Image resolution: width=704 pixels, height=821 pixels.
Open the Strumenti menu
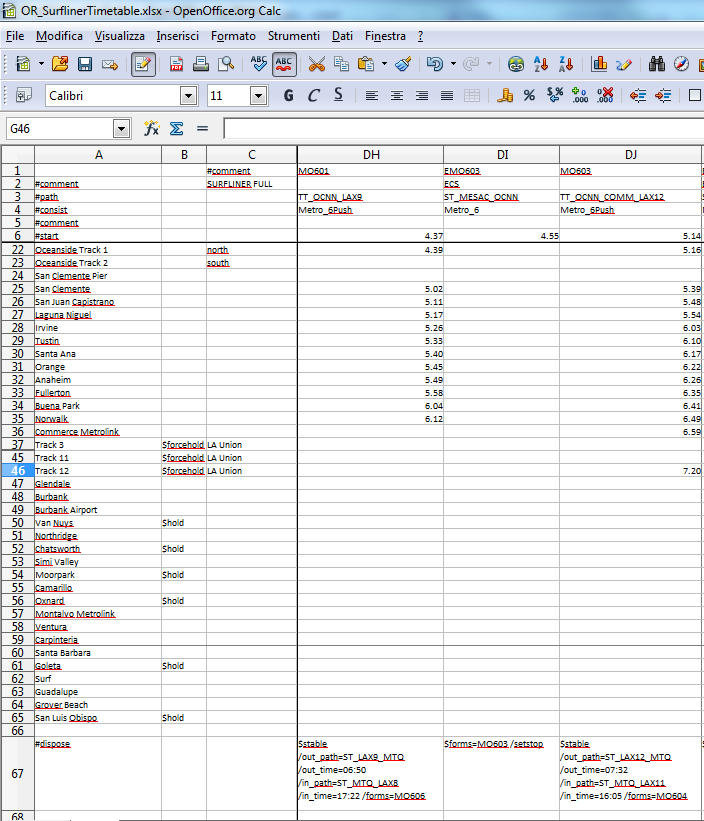pyautogui.click(x=293, y=36)
